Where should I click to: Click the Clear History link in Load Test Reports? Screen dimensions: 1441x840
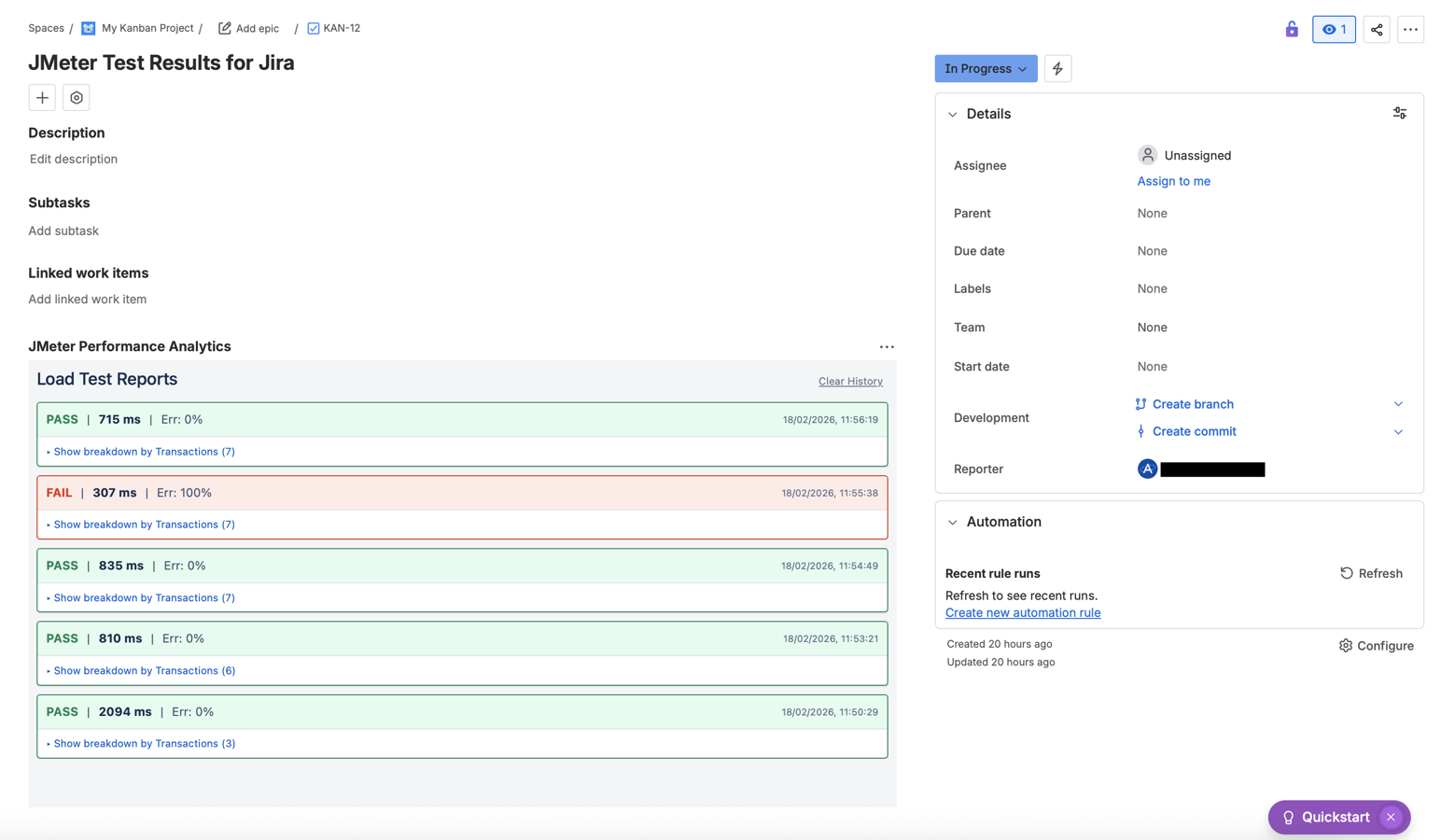(x=849, y=381)
